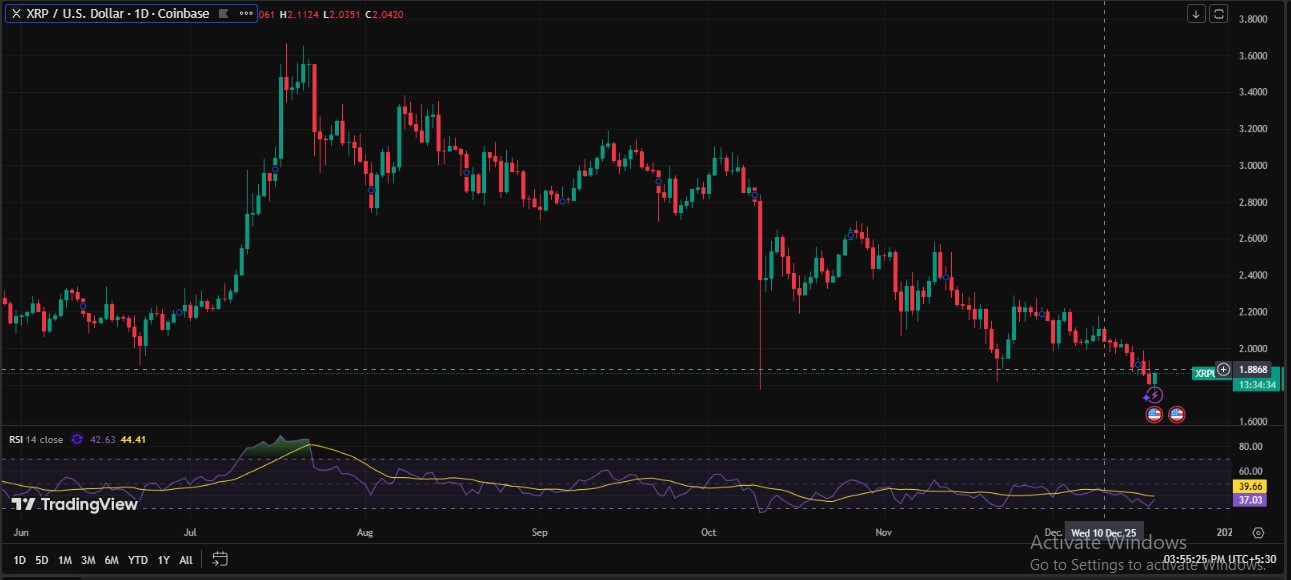Click the first US flag economic event icon
The height and width of the screenshot is (580, 1291).
(x=1154, y=414)
